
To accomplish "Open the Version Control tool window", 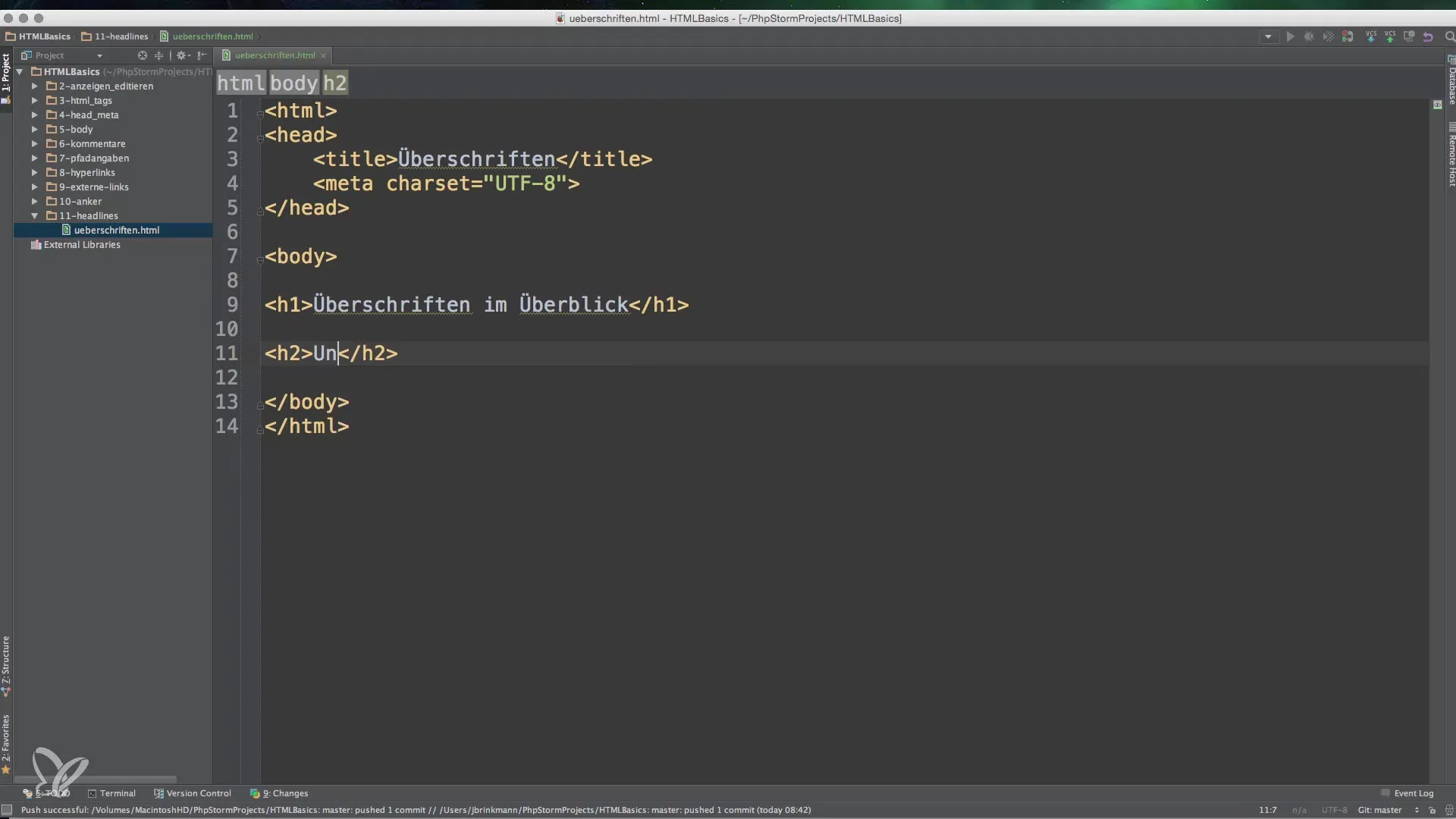I will [193, 793].
